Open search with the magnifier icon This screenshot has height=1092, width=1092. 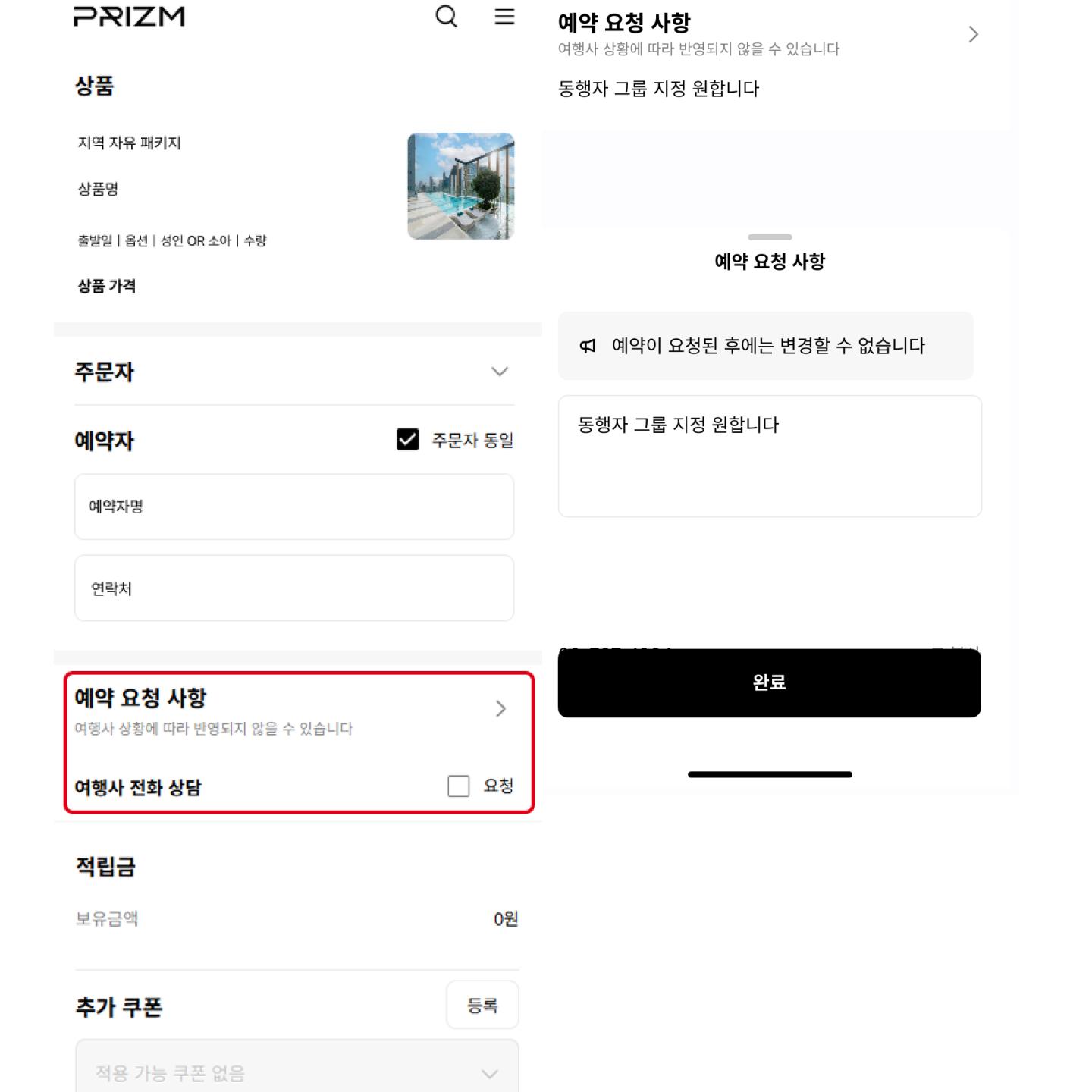[x=446, y=17]
